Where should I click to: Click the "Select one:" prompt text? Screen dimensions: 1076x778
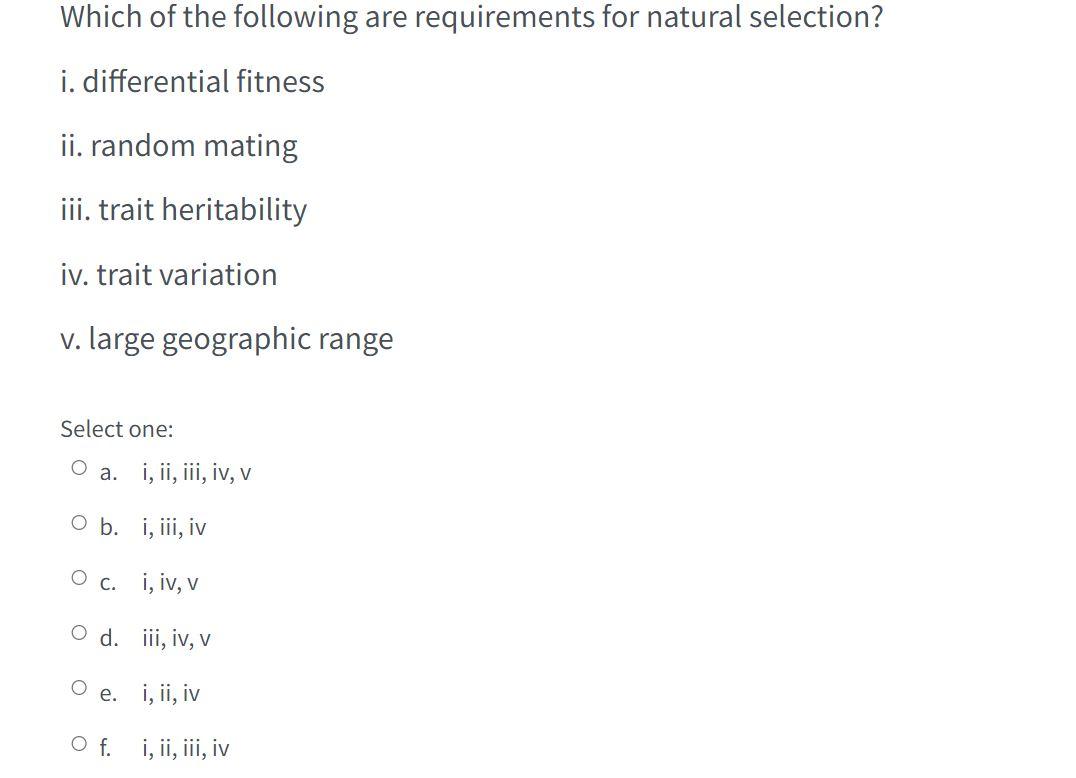click(x=117, y=429)
